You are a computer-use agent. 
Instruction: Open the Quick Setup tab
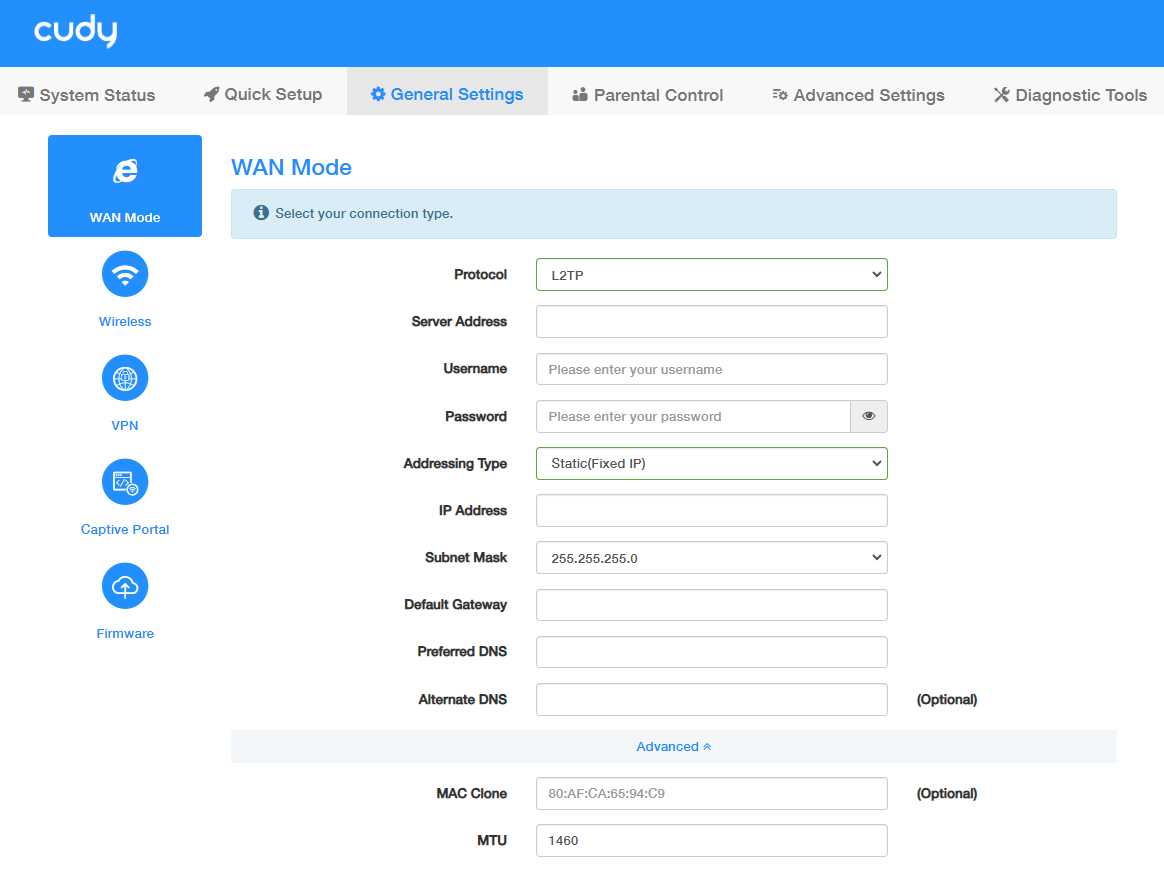263,94
